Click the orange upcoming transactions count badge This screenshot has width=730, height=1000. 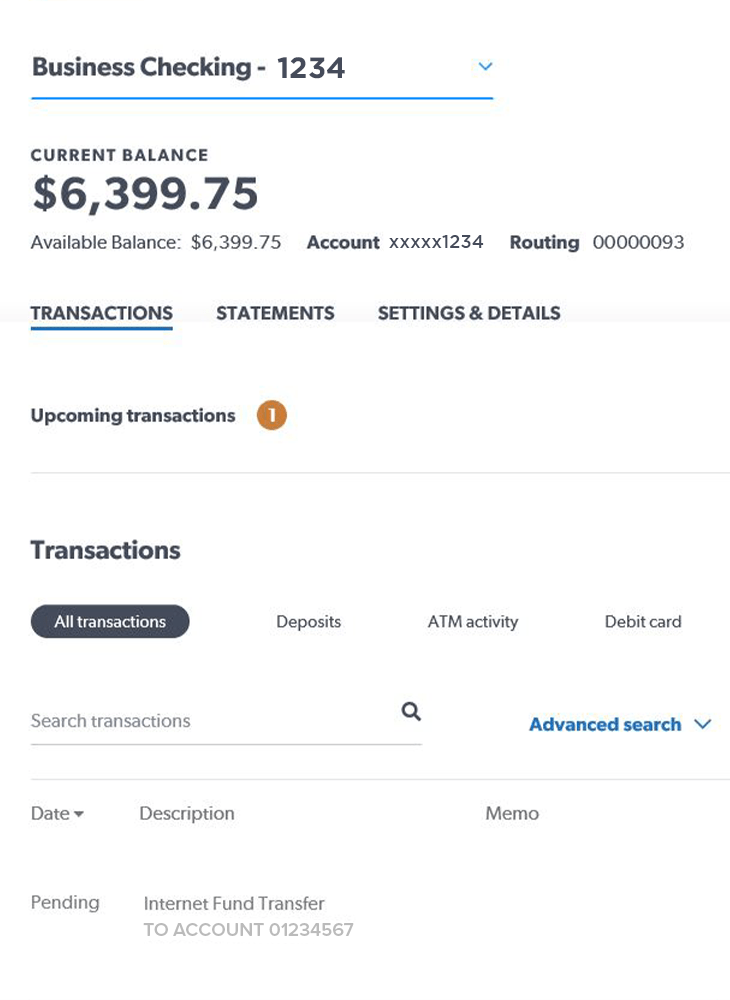point(271,416)
